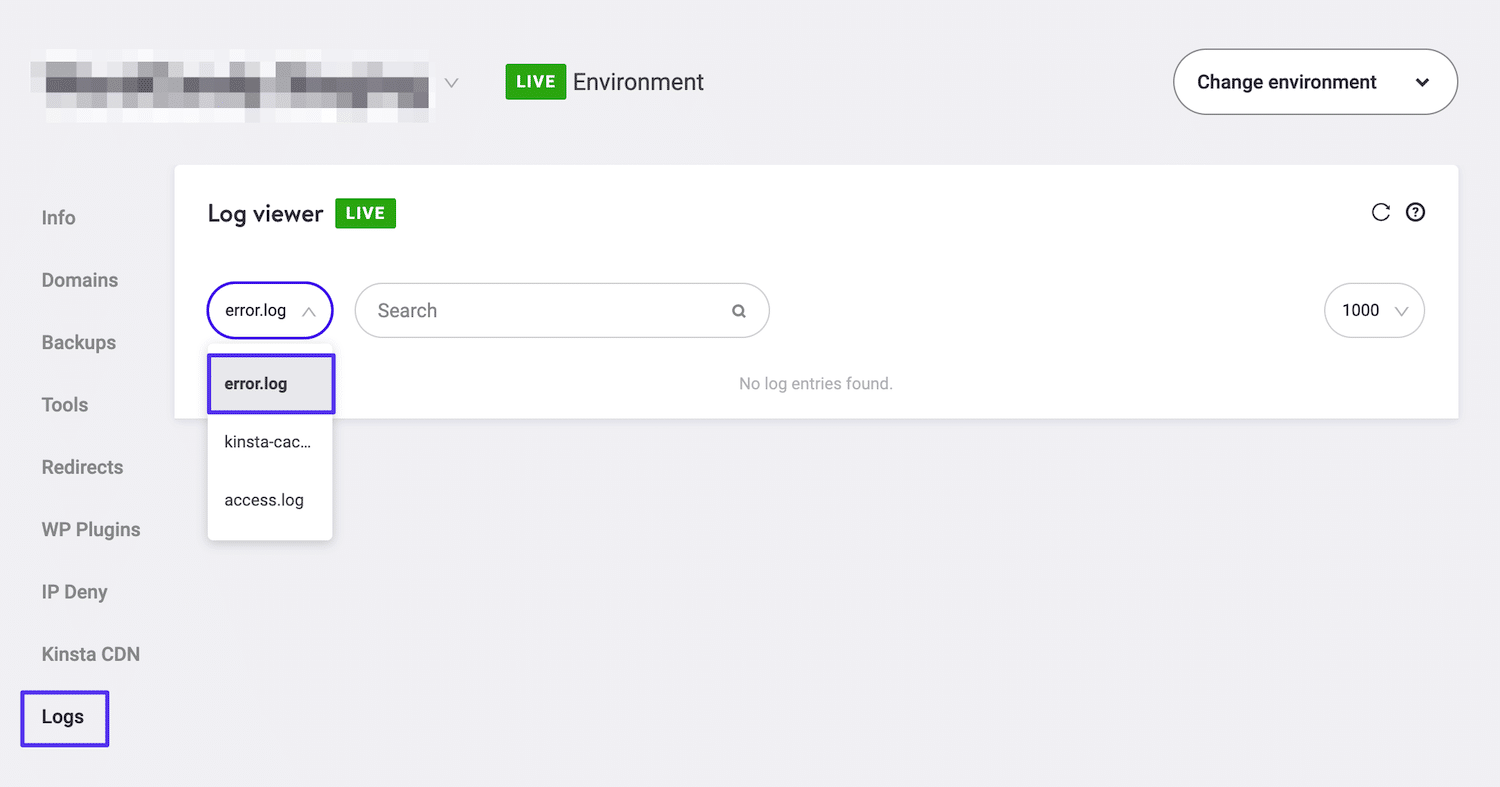Image resolution: width=1500 pixels, height=787 pixels.
Task: Select access.log from the file list
Action: point(264,499)
